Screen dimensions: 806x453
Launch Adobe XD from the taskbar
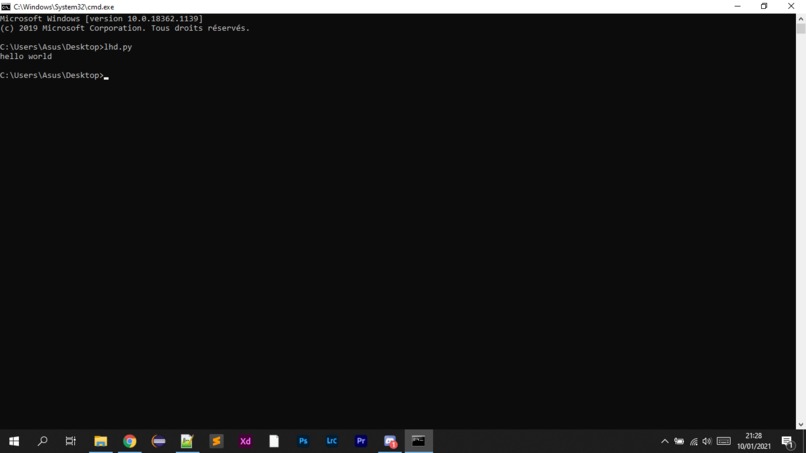[x=245, y=441]
